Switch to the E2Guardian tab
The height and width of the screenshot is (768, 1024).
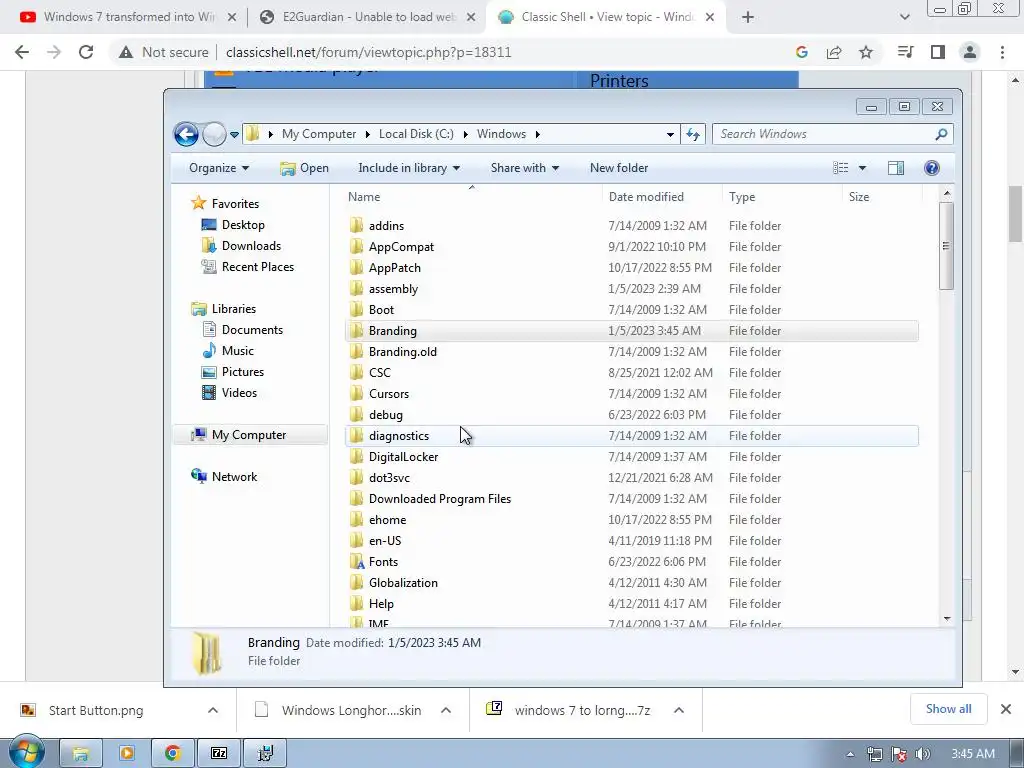coord(367,17)
